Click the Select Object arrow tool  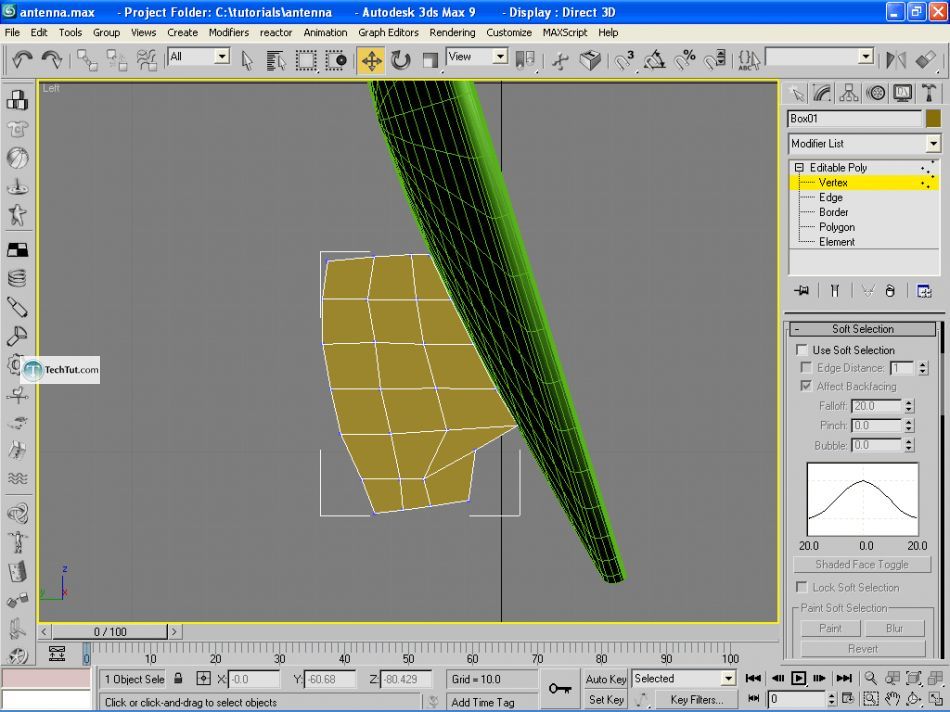248,60
